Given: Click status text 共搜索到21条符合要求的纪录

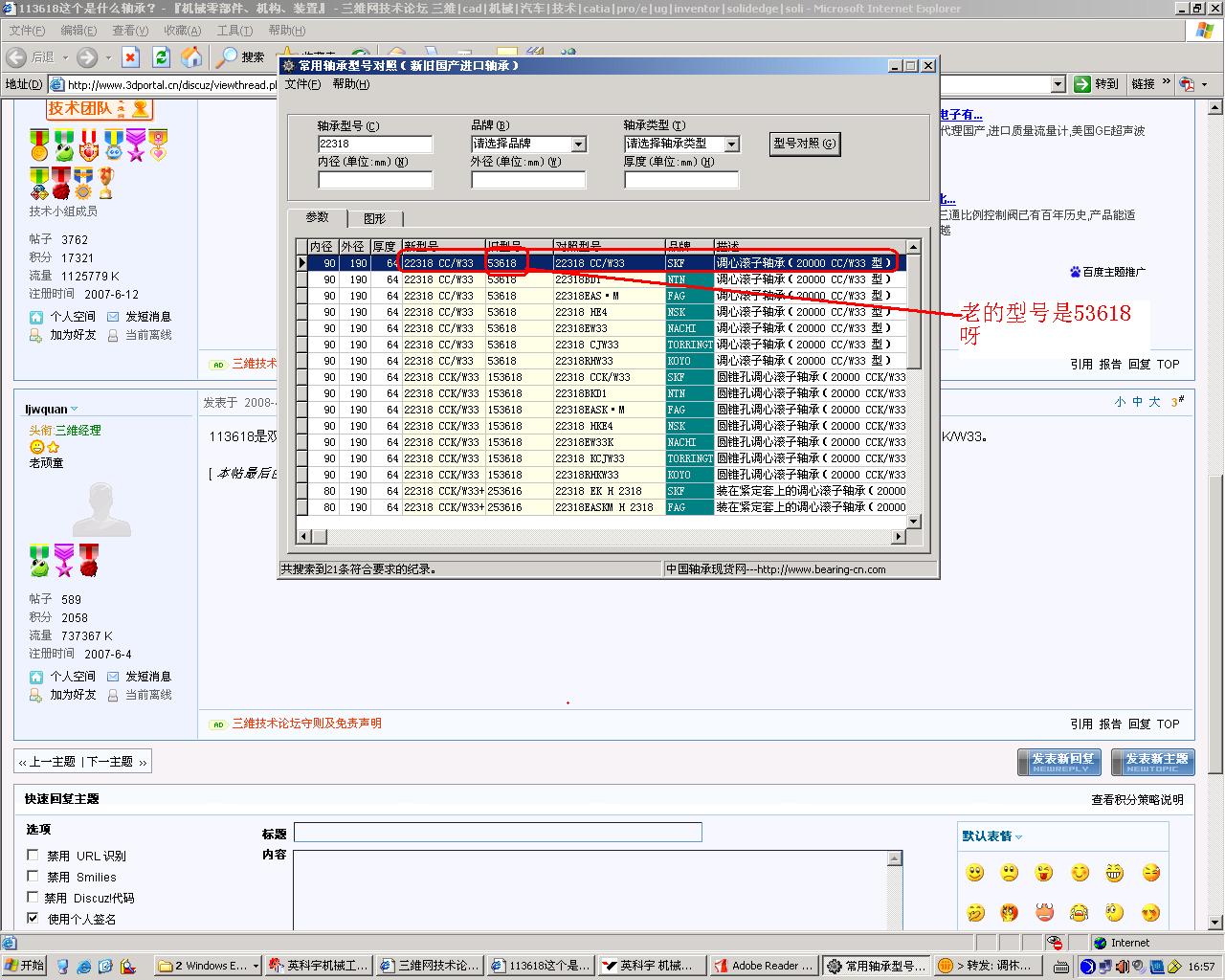Looking at the screenshot, I should [358, 569].
